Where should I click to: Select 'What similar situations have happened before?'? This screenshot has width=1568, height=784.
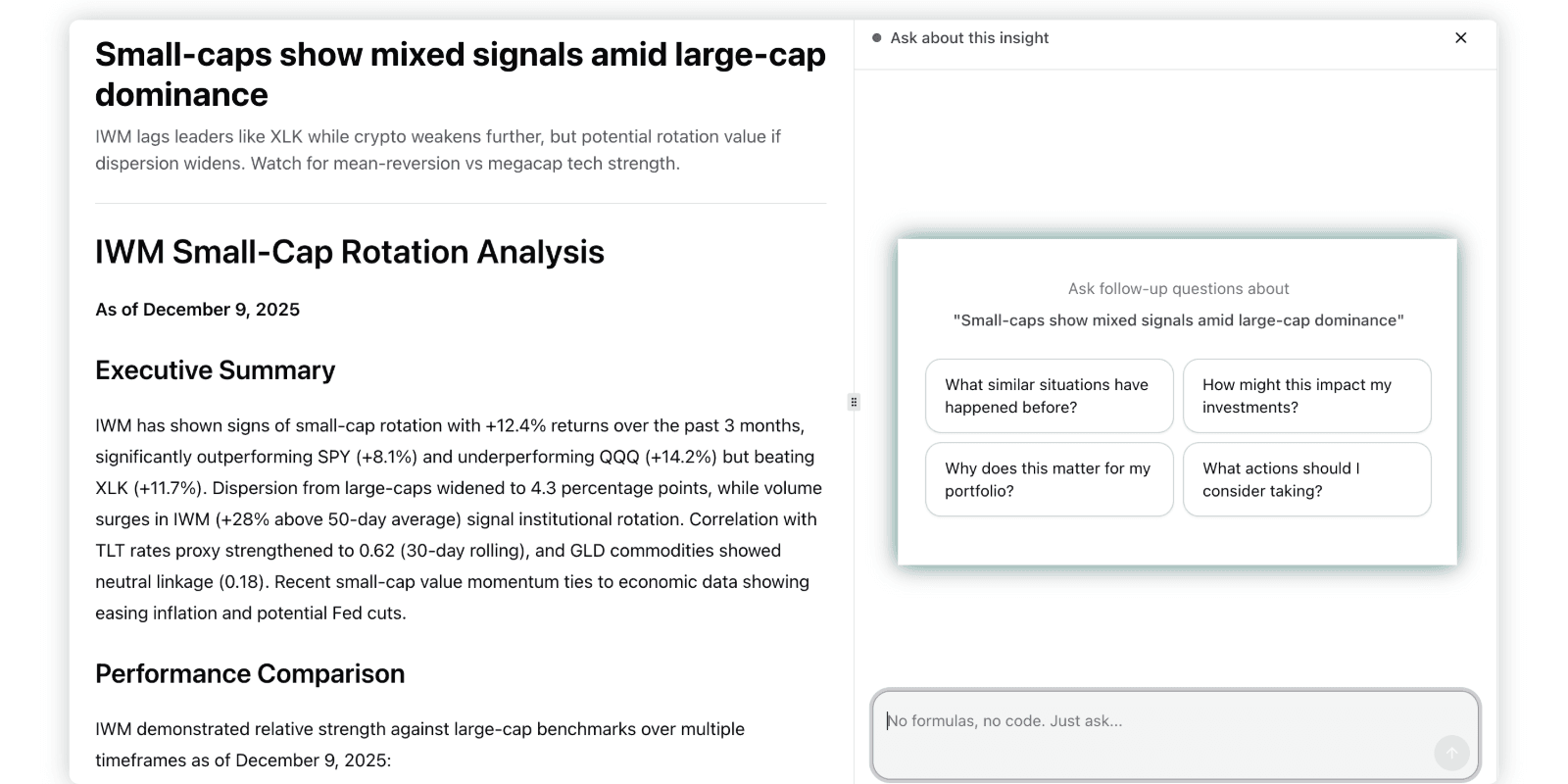click(x=1048, y=396)
